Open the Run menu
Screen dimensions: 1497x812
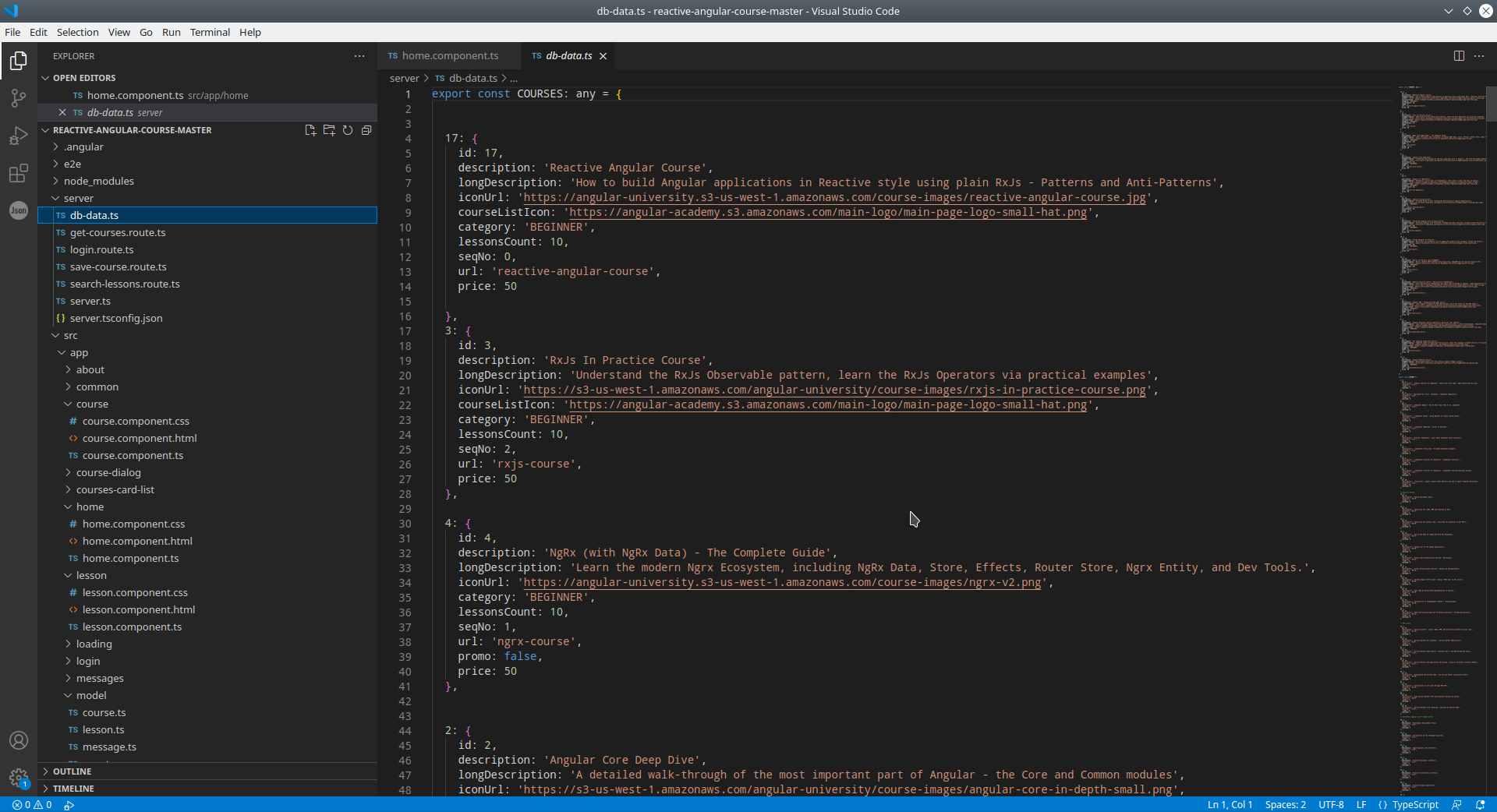[172, 32]
